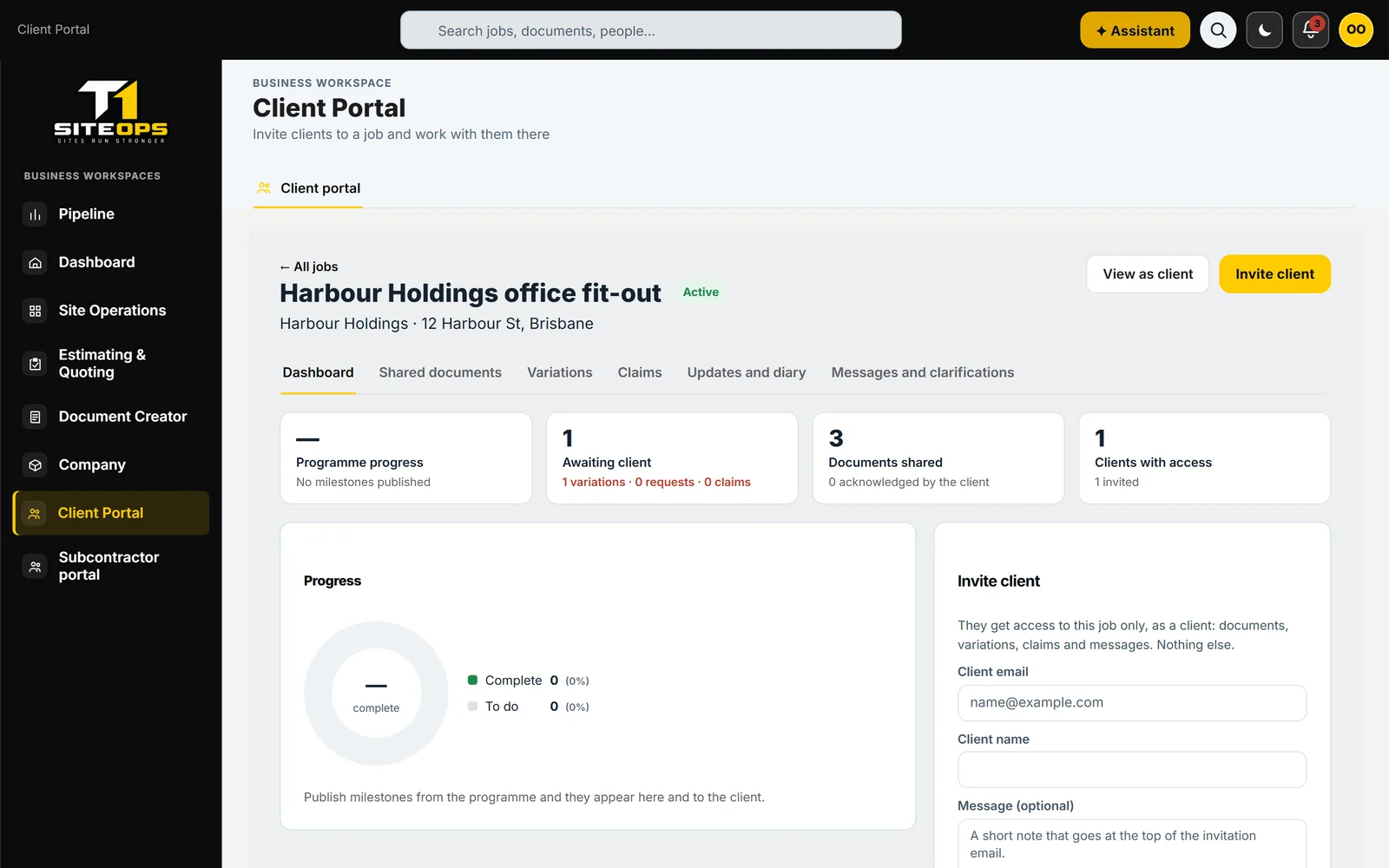
Task: Click the Message (optional) text area
Action: click(1132, 844)
